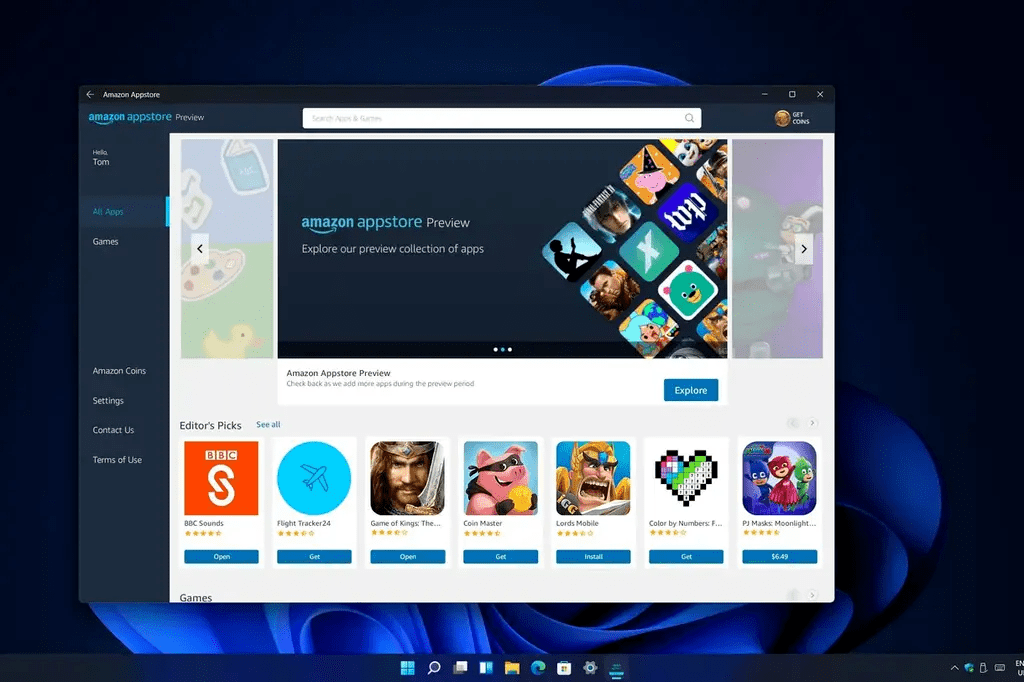The image size is (1024, 682).
Task: Click the center Amazon Appstore Preview banner
Action: (502, 248)
